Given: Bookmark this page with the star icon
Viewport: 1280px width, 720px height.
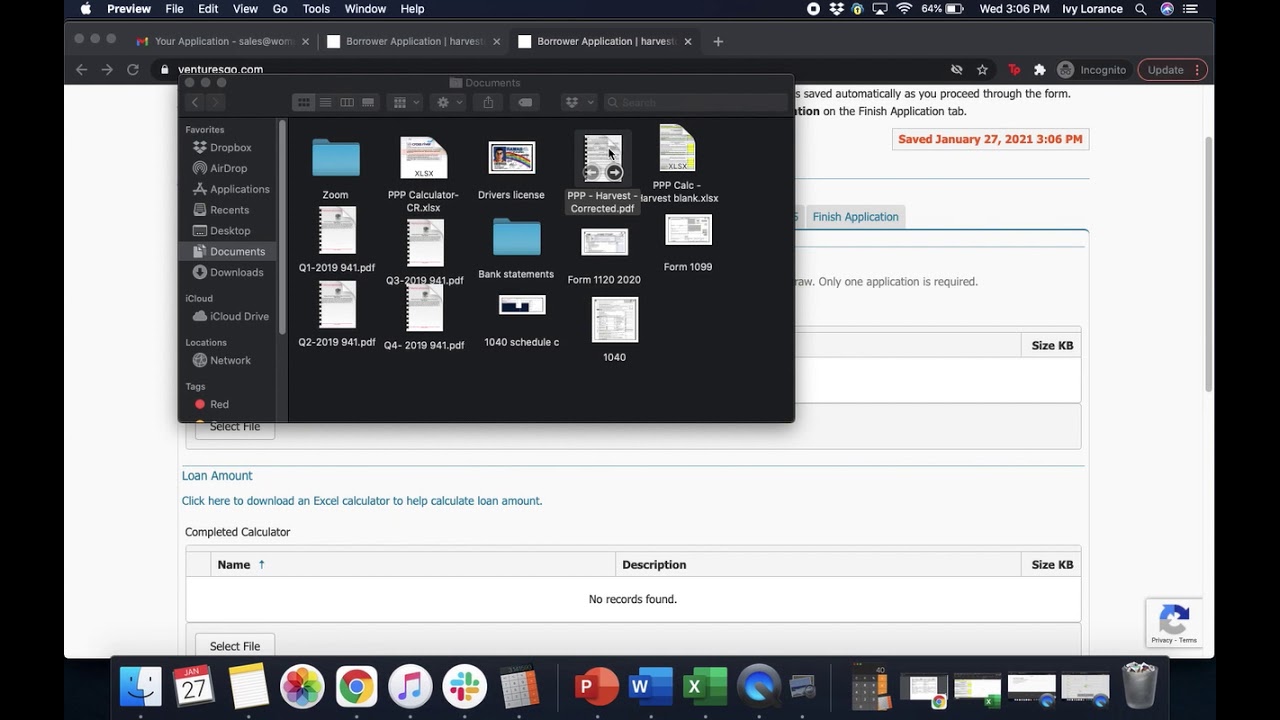Looking at the screenshot, I should click(x=983, y=70).
